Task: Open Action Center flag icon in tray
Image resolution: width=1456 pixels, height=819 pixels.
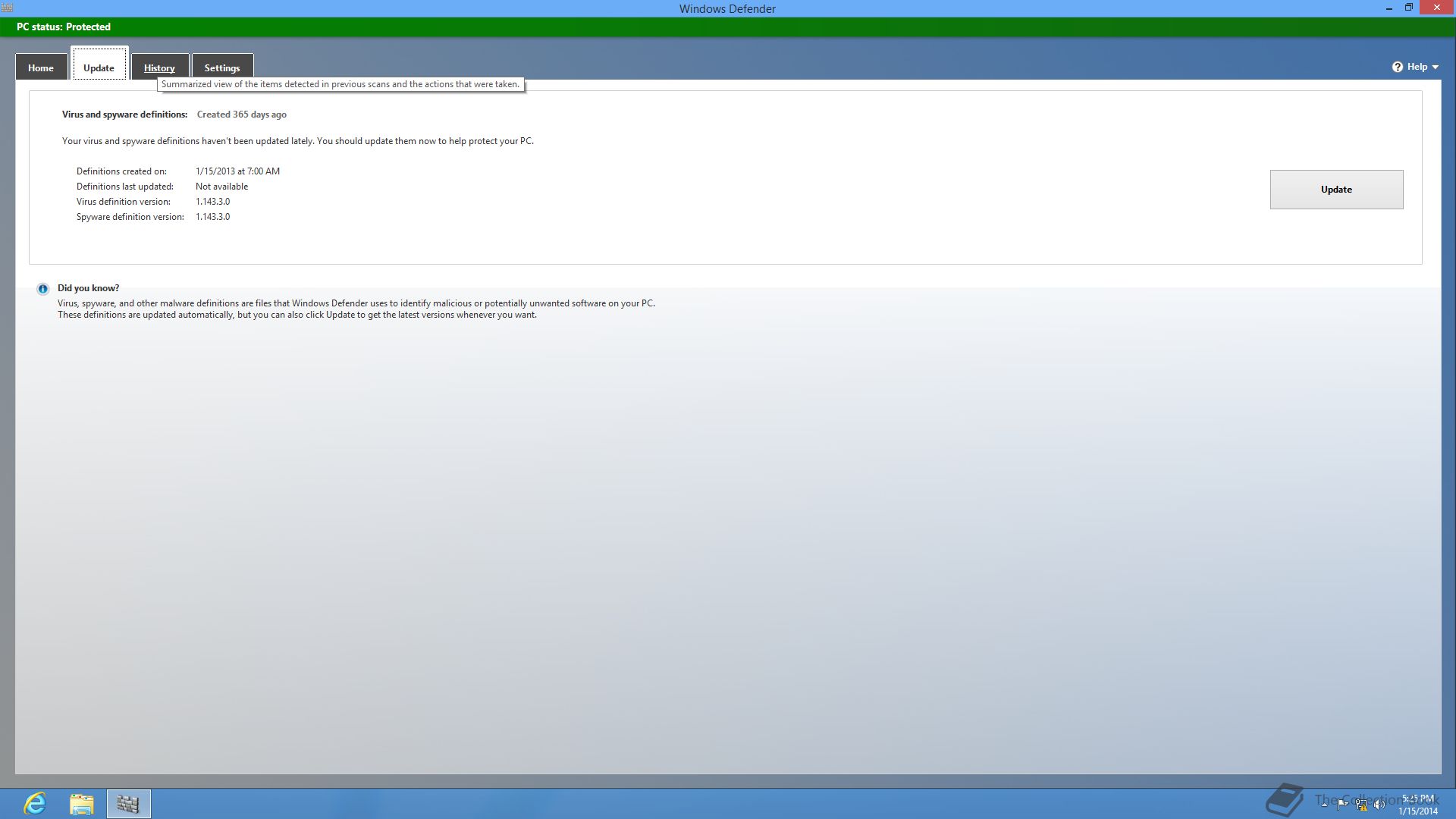Action: [x=1342, y=804]
